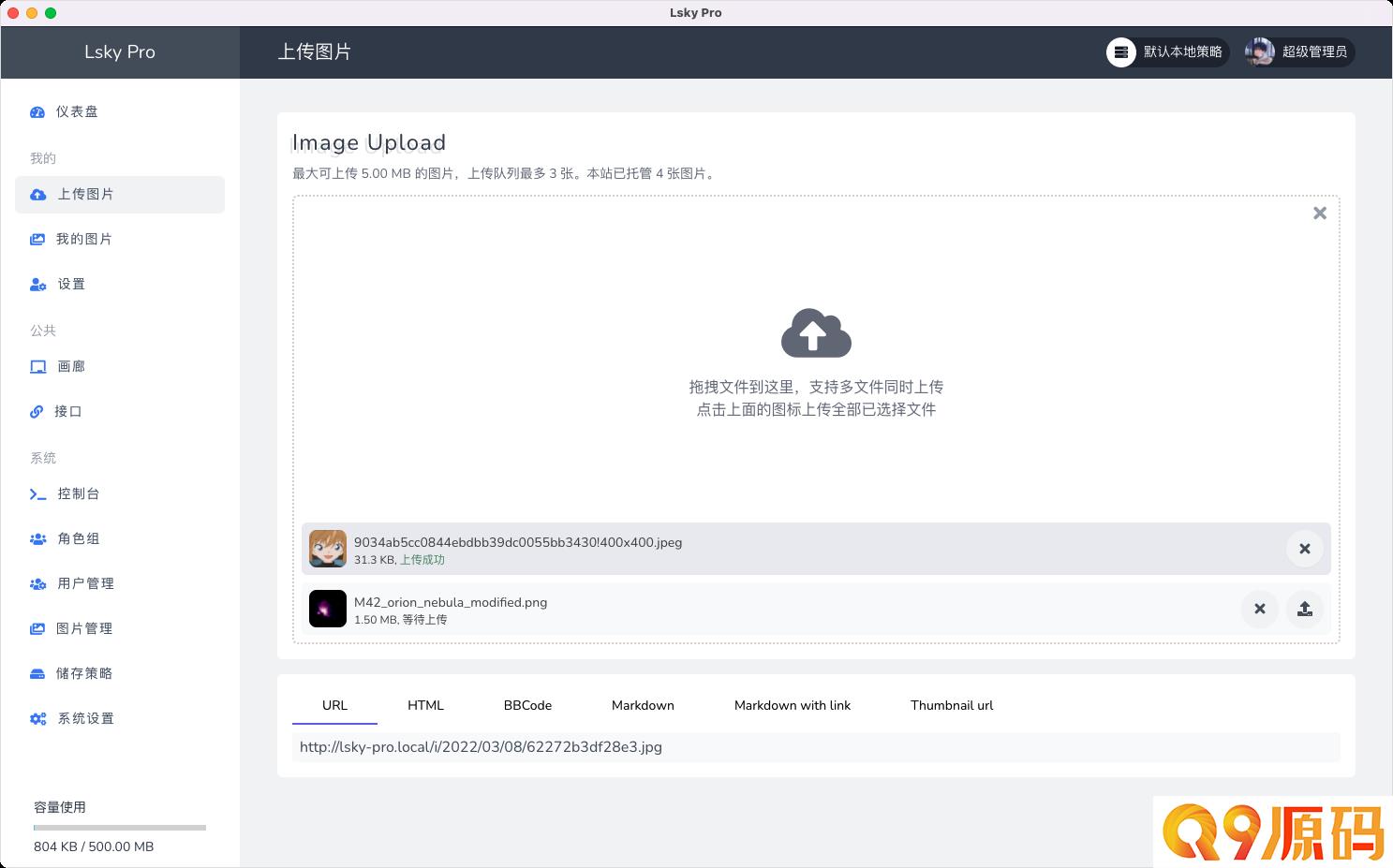
Task: Click the anime avatar file thumbnail
Action: [x=328, y=549]
